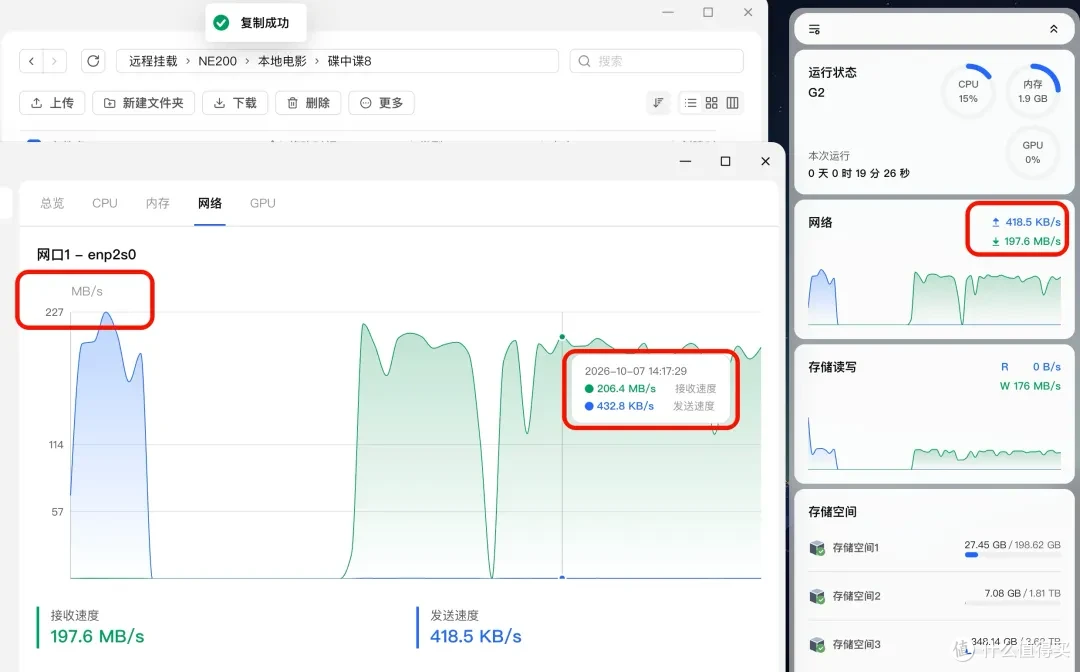Click the 删除 delete button

[x=308, y=103]
